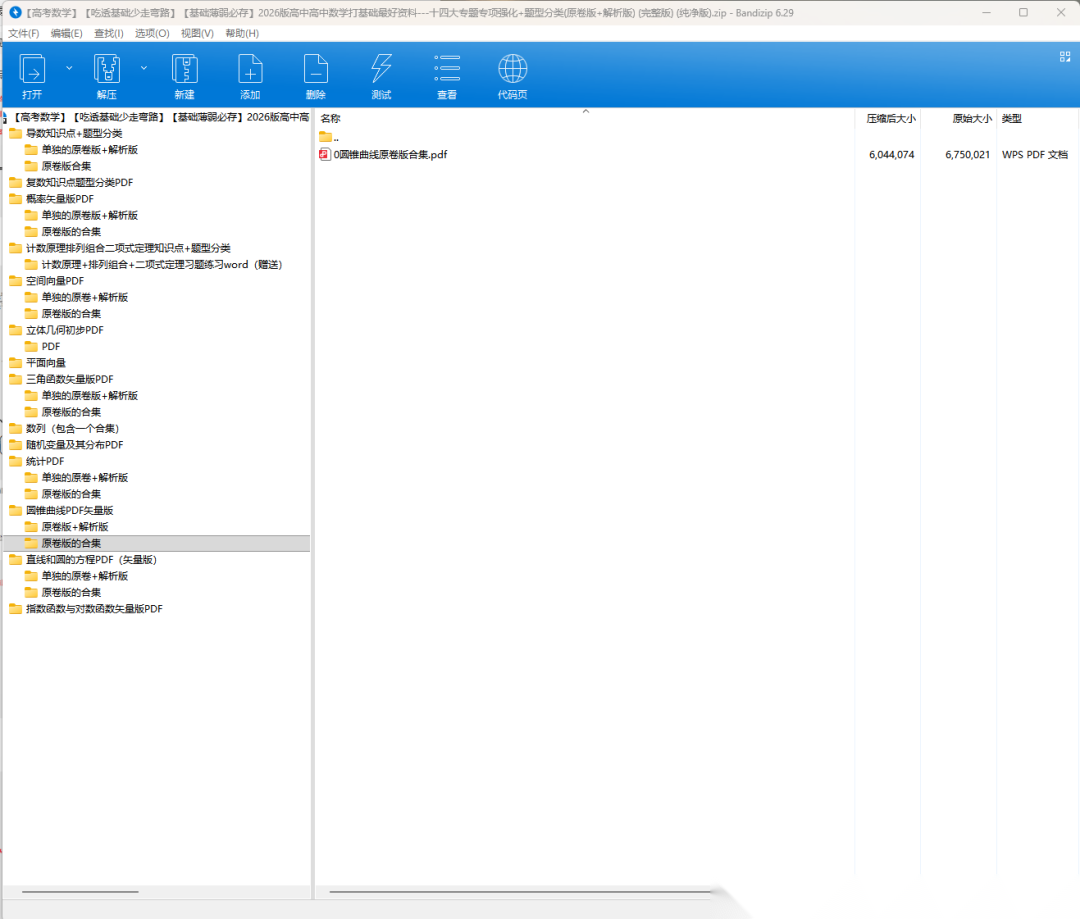1080x919 pixels.
Task: Sort by the 类型 column header
Action: (x=1012, y=118)
